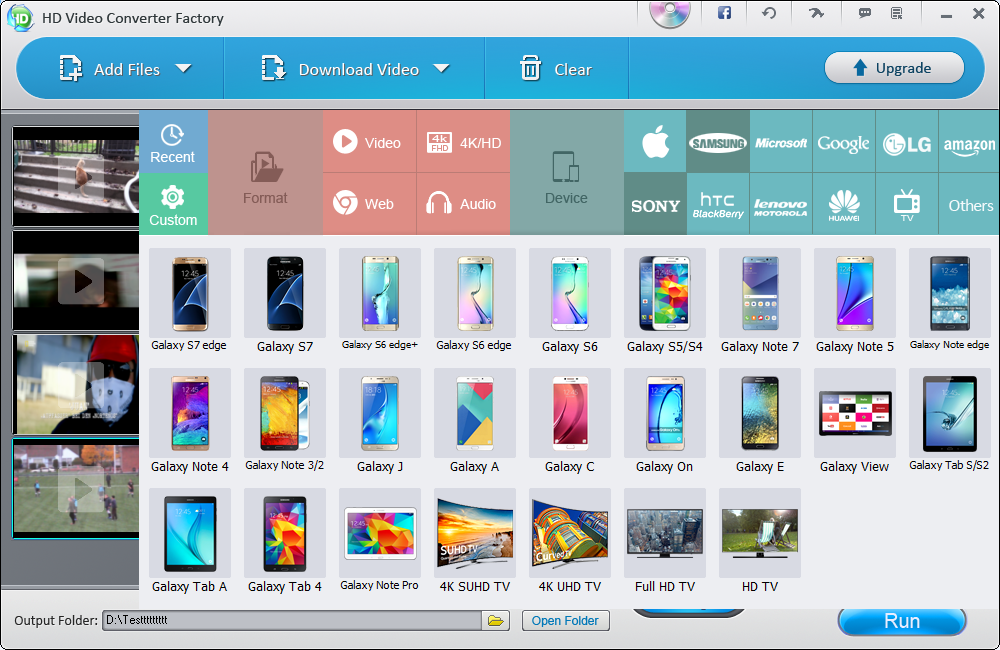
Task: Open the Others devices category
Action: [969, 204]
